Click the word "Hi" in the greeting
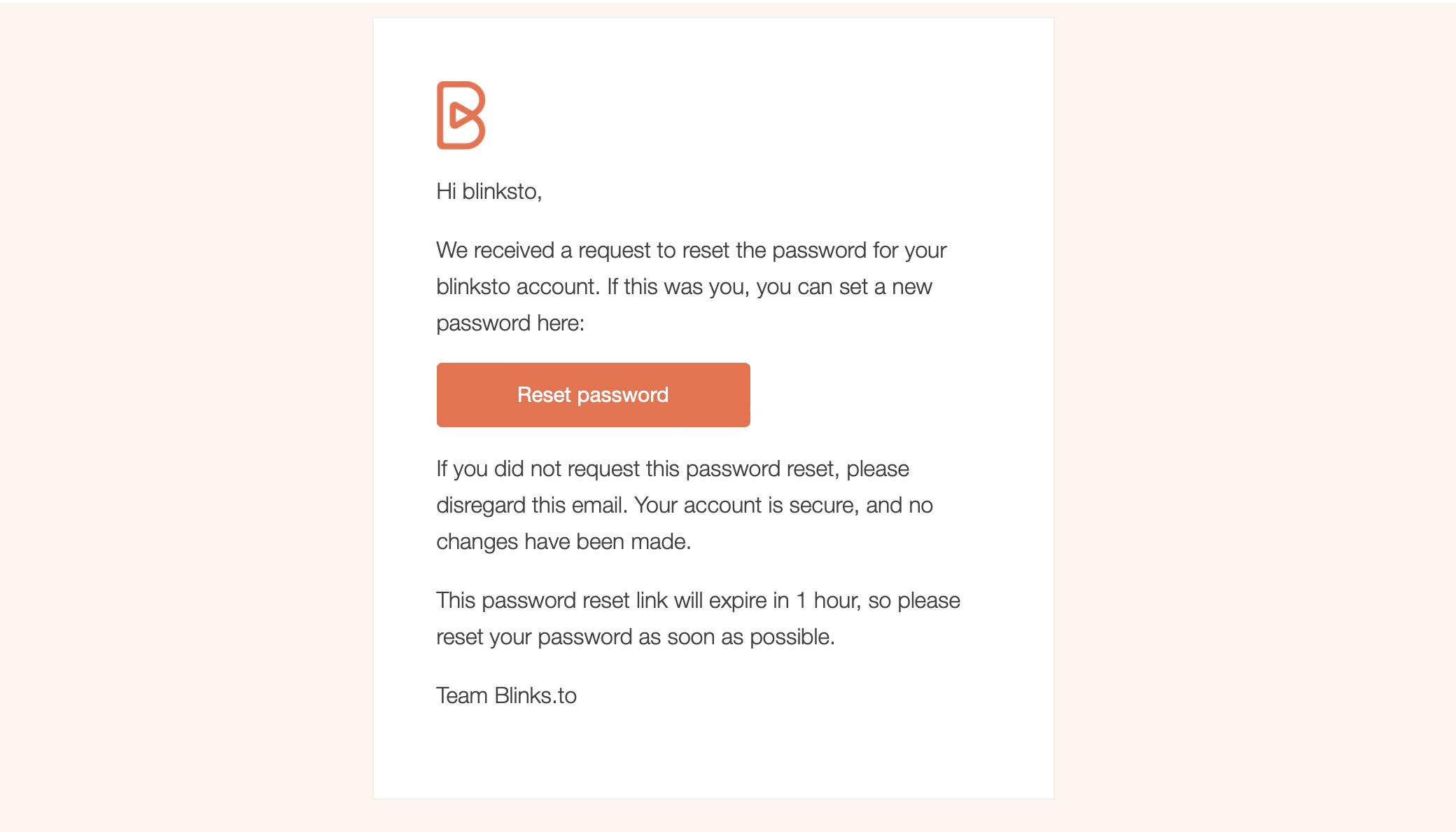The image size is (1456, 832). click(446, 191)
